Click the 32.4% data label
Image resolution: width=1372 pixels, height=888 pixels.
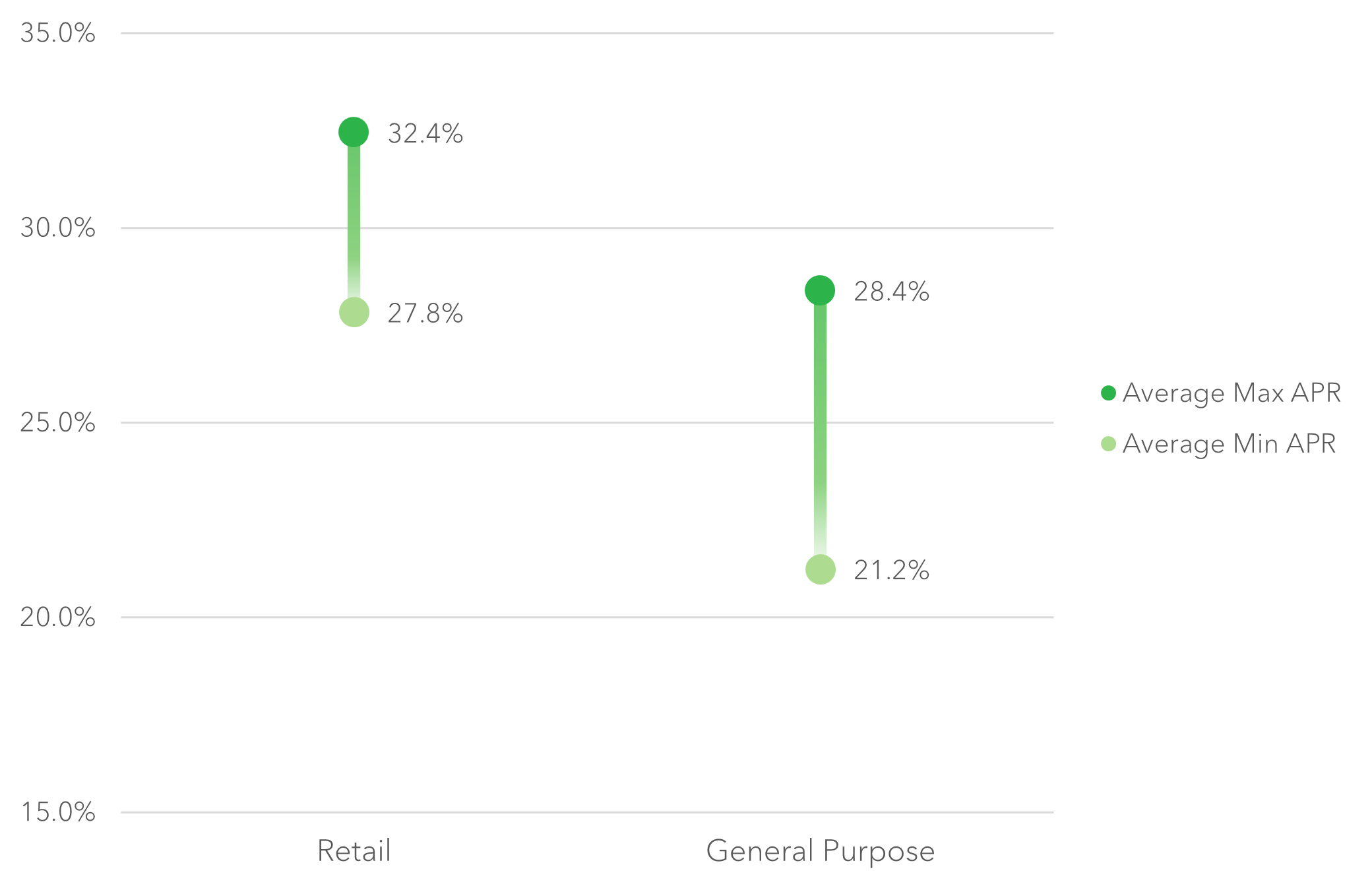click(x=425, y=134)
